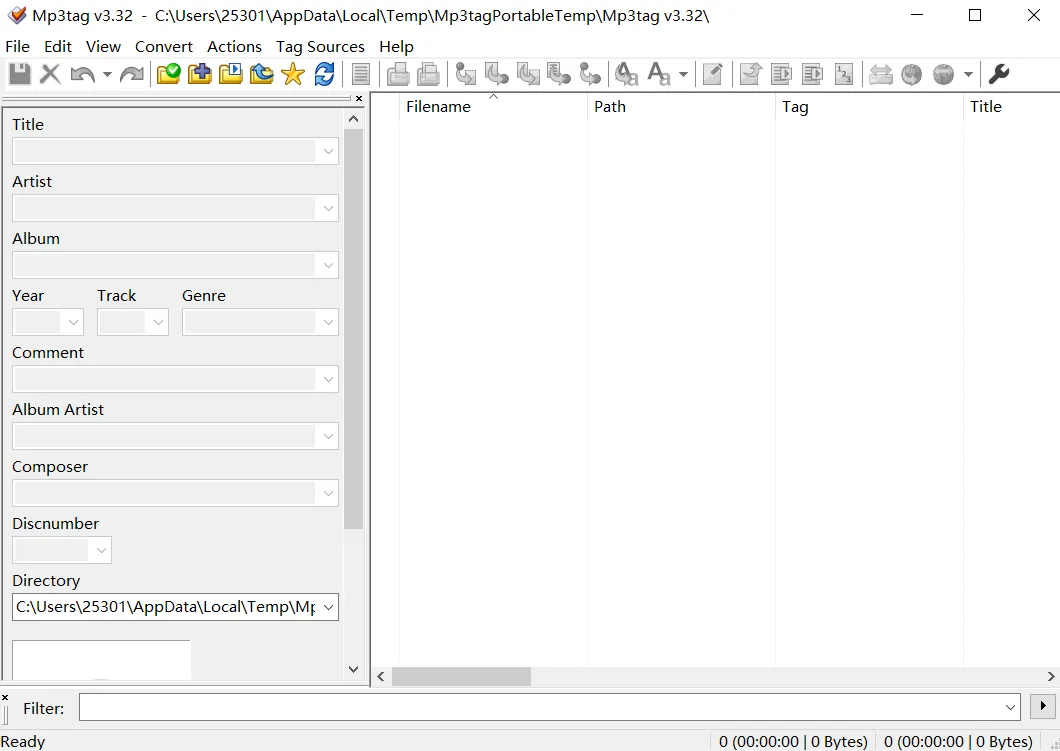Click the Actions (Quick) large Aa icon

click(x=658, y=74)
